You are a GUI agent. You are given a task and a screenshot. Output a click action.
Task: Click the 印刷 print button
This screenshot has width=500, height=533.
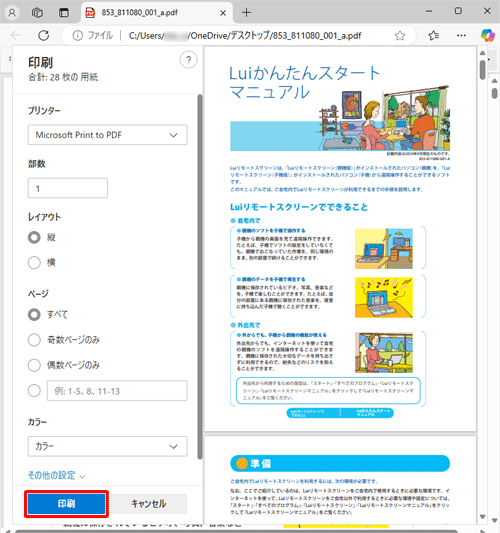(x=67, y=504)
